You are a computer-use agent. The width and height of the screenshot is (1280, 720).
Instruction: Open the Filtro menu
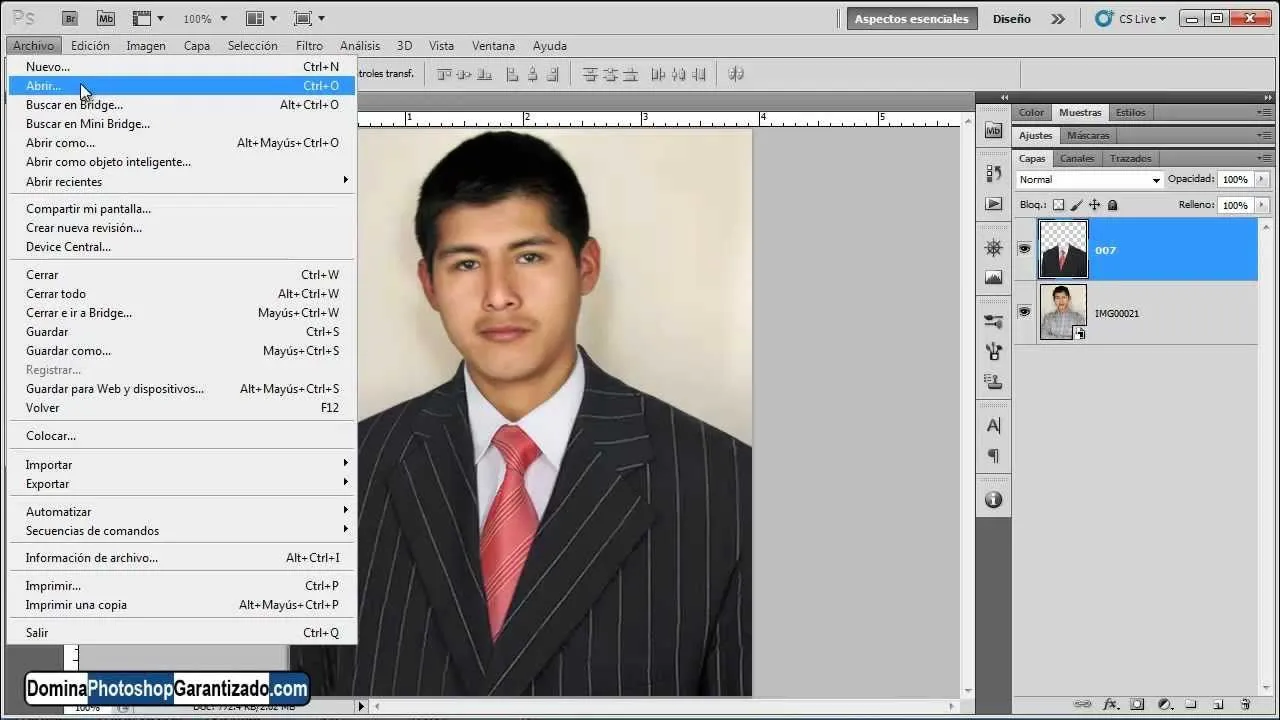(x=309, y=46)
